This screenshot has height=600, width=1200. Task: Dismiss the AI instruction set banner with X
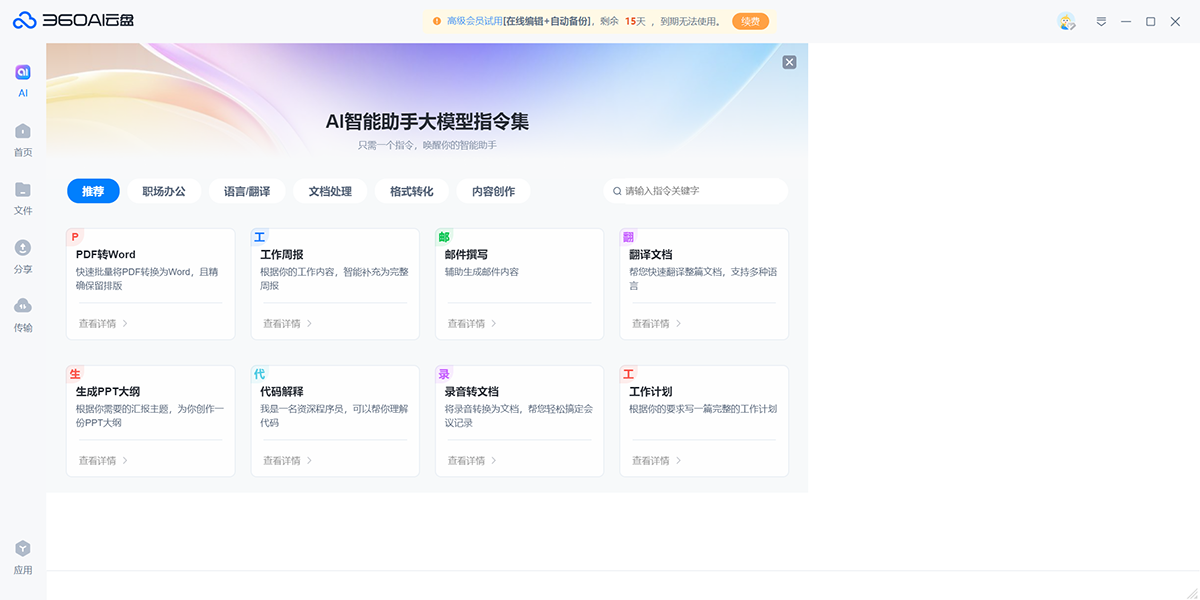click(789, 61)
